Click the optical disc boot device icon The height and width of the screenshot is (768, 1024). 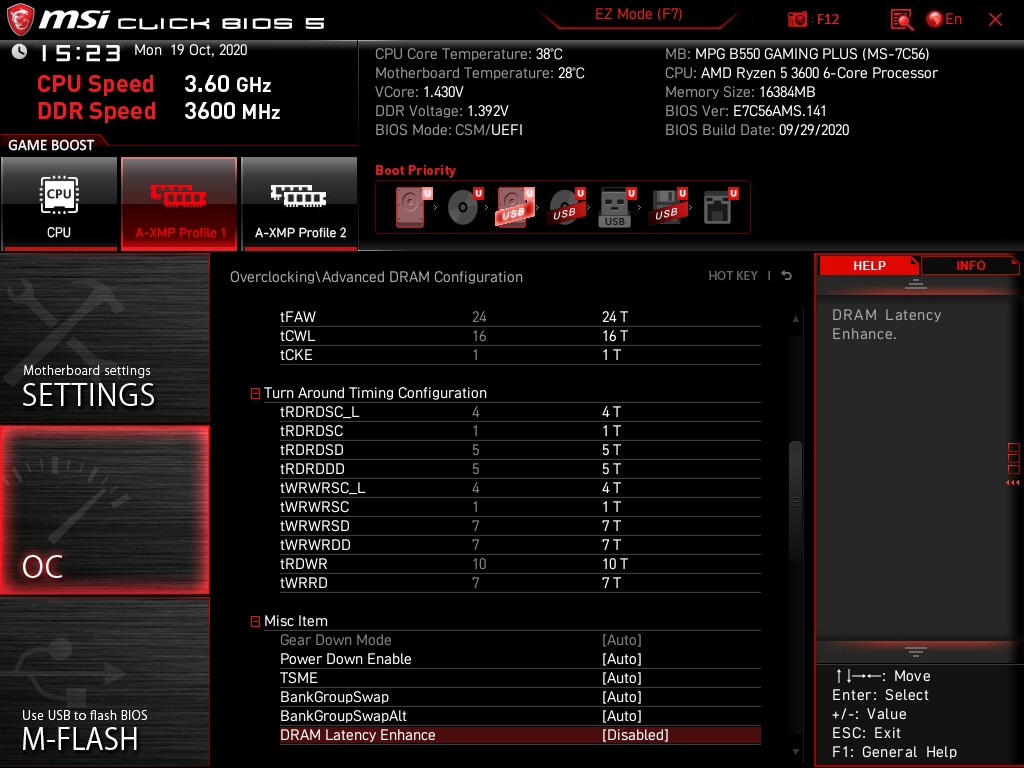tap(460, 205)
